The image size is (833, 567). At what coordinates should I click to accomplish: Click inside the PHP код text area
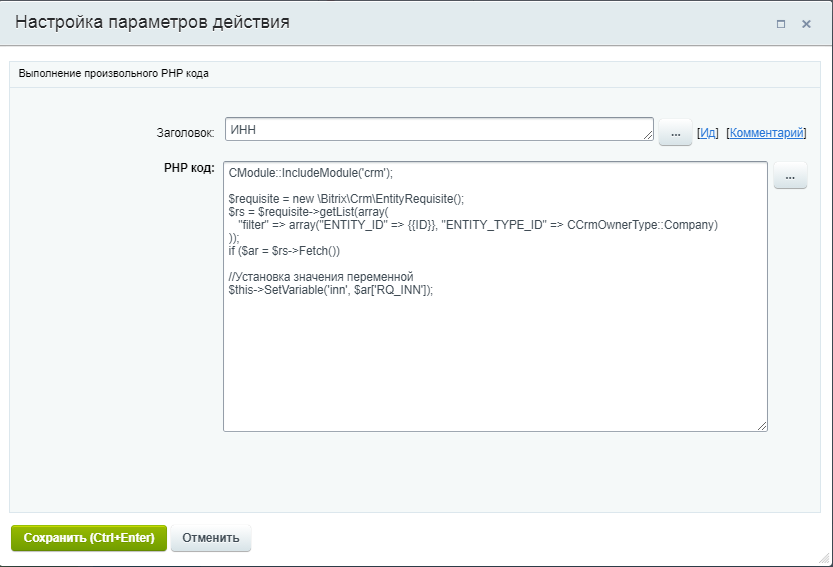pos(495,296)
